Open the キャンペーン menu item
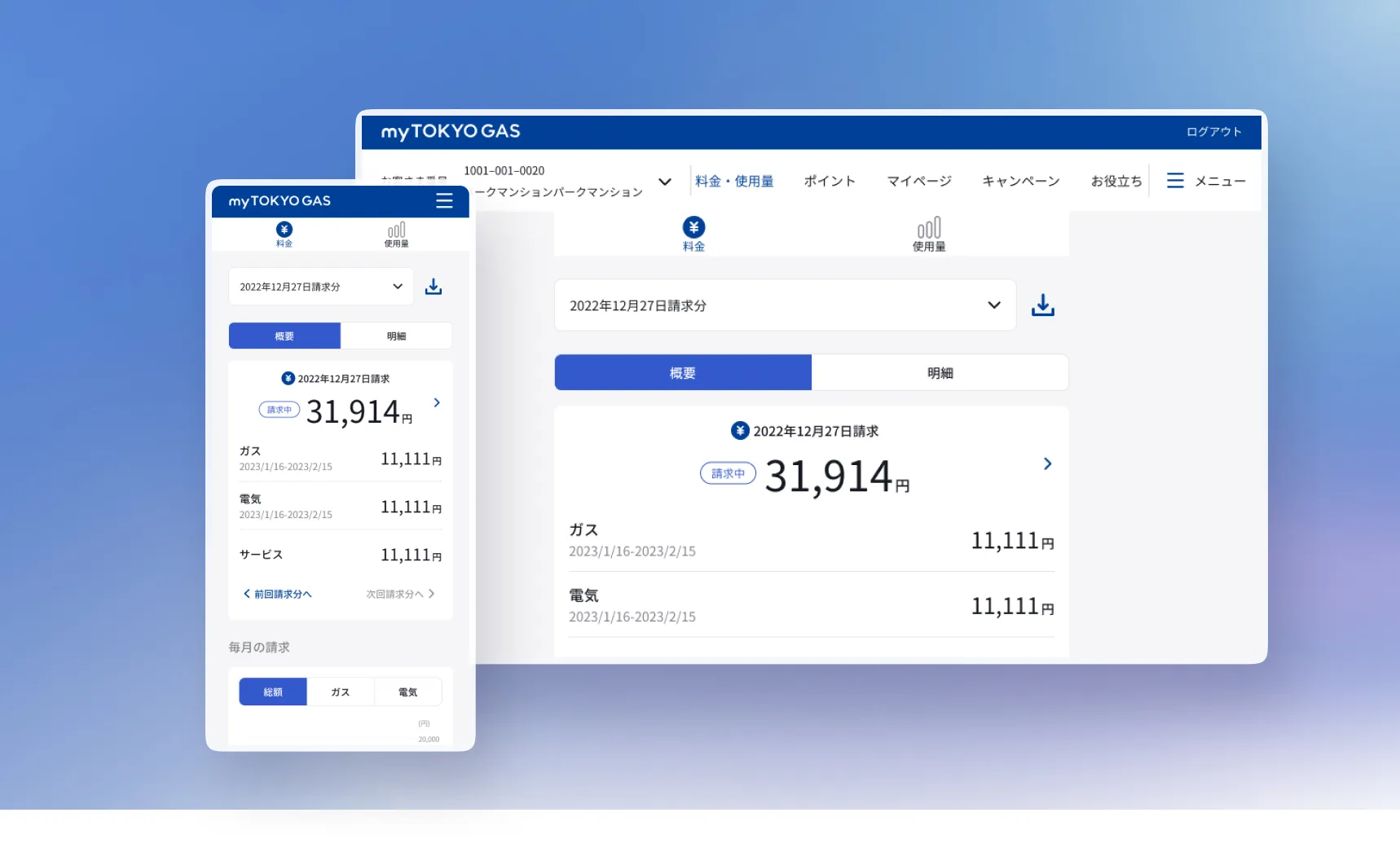Image resolution: width=1400 pixels, height=852 pixels. click(x=1020, y=181)
